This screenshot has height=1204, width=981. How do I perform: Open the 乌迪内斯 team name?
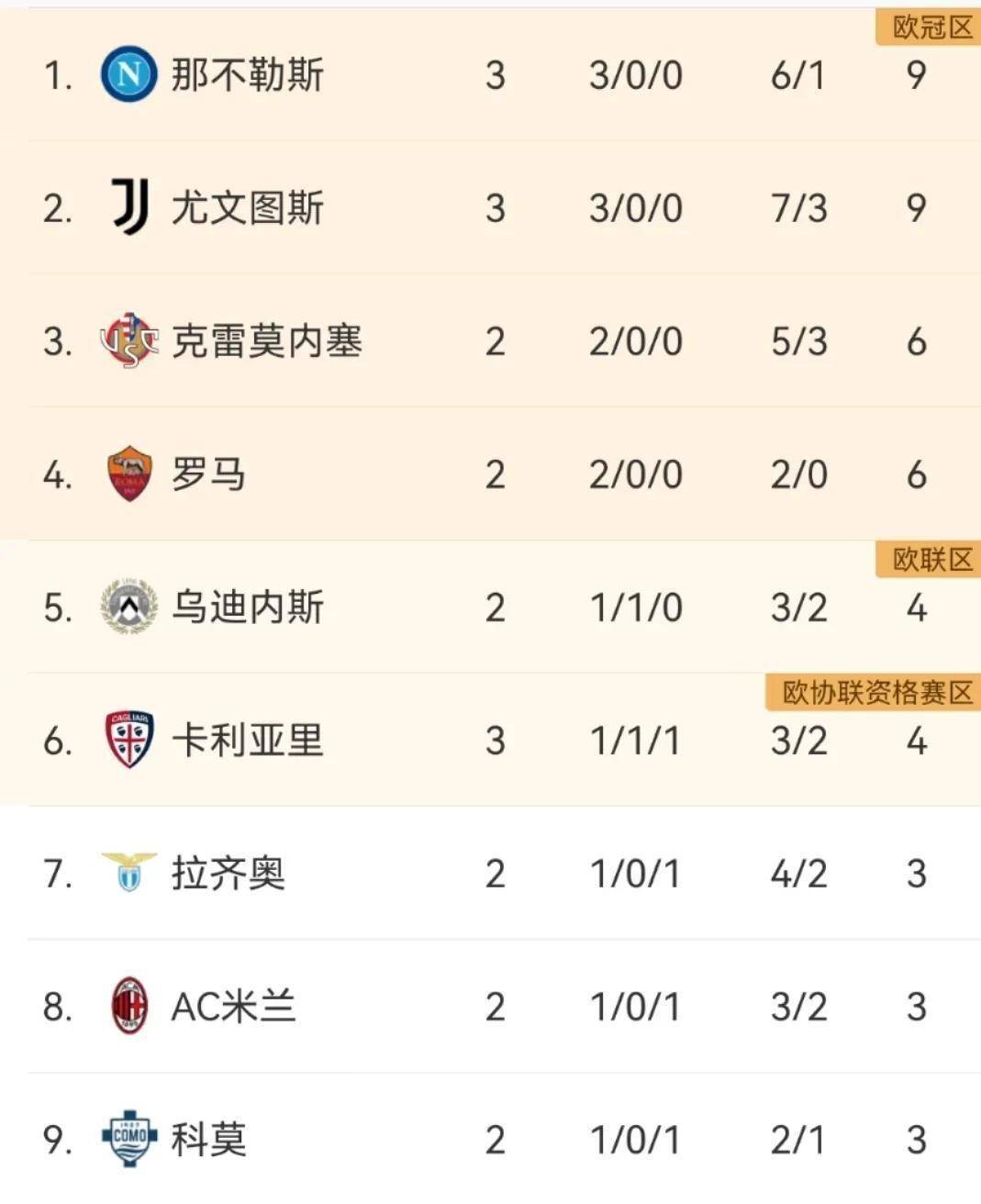[247, 608]
